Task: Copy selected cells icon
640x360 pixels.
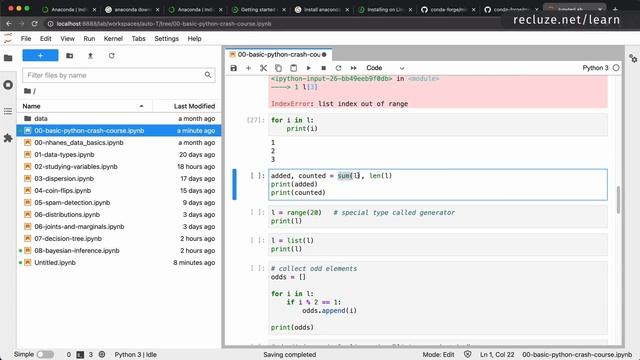Action: [278, 68]
